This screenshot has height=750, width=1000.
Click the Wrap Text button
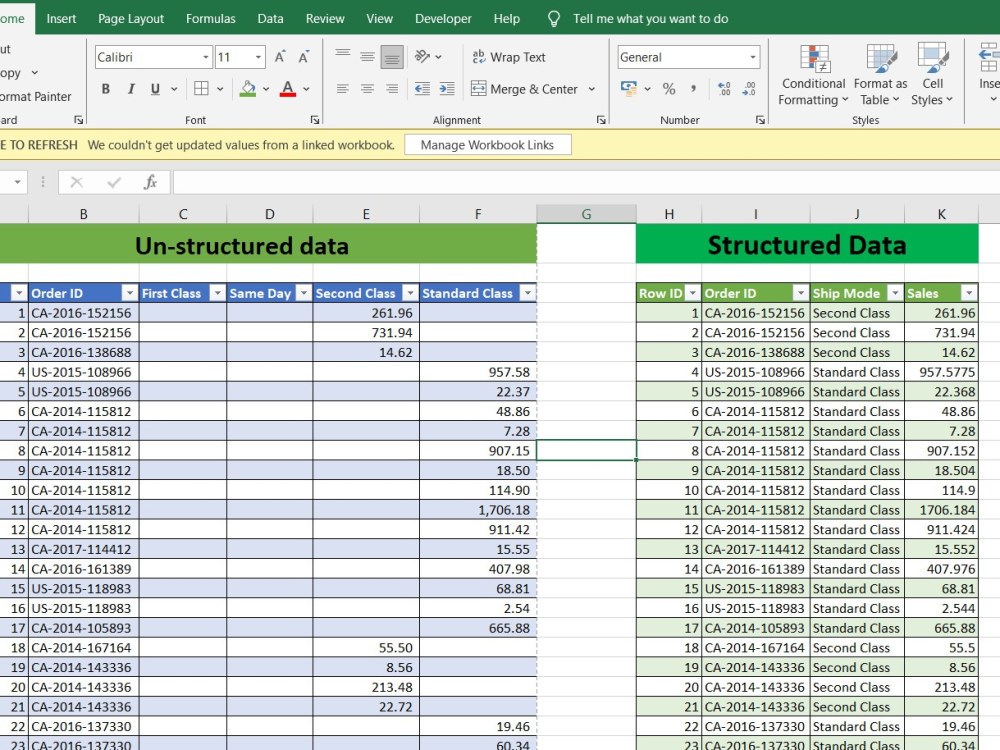[509, 57]
